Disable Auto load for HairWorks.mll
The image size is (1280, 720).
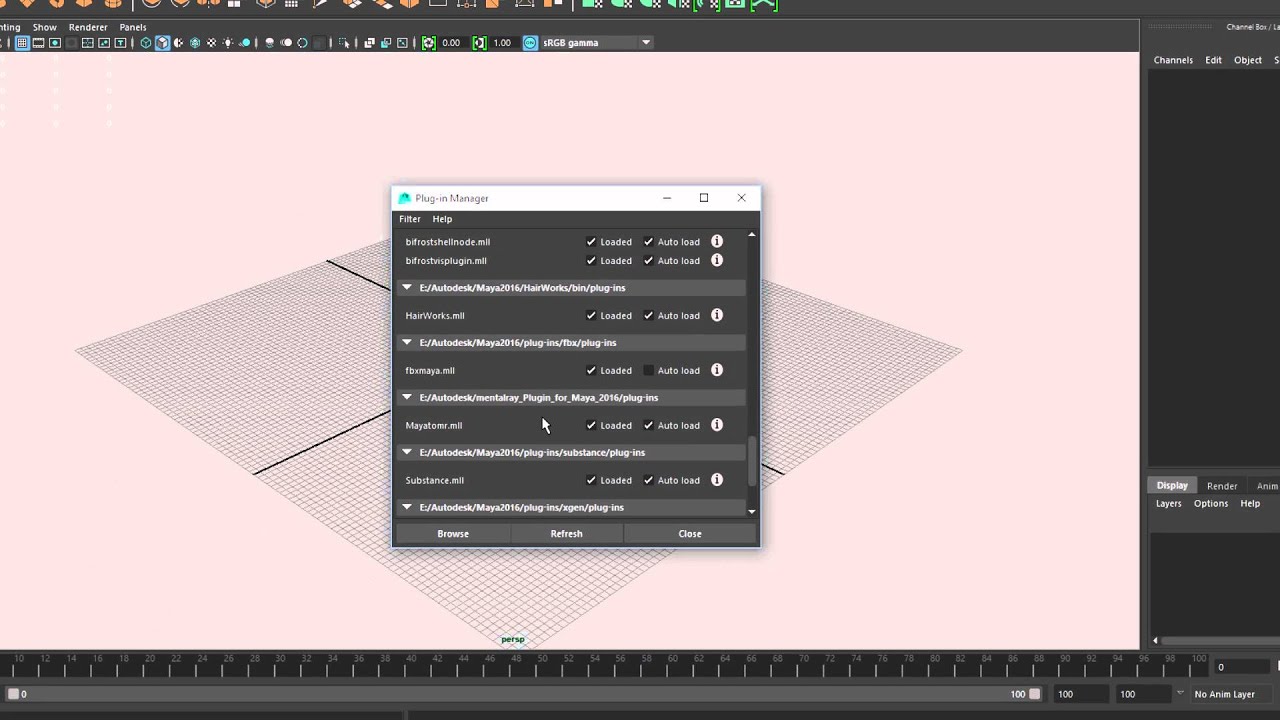648,315
